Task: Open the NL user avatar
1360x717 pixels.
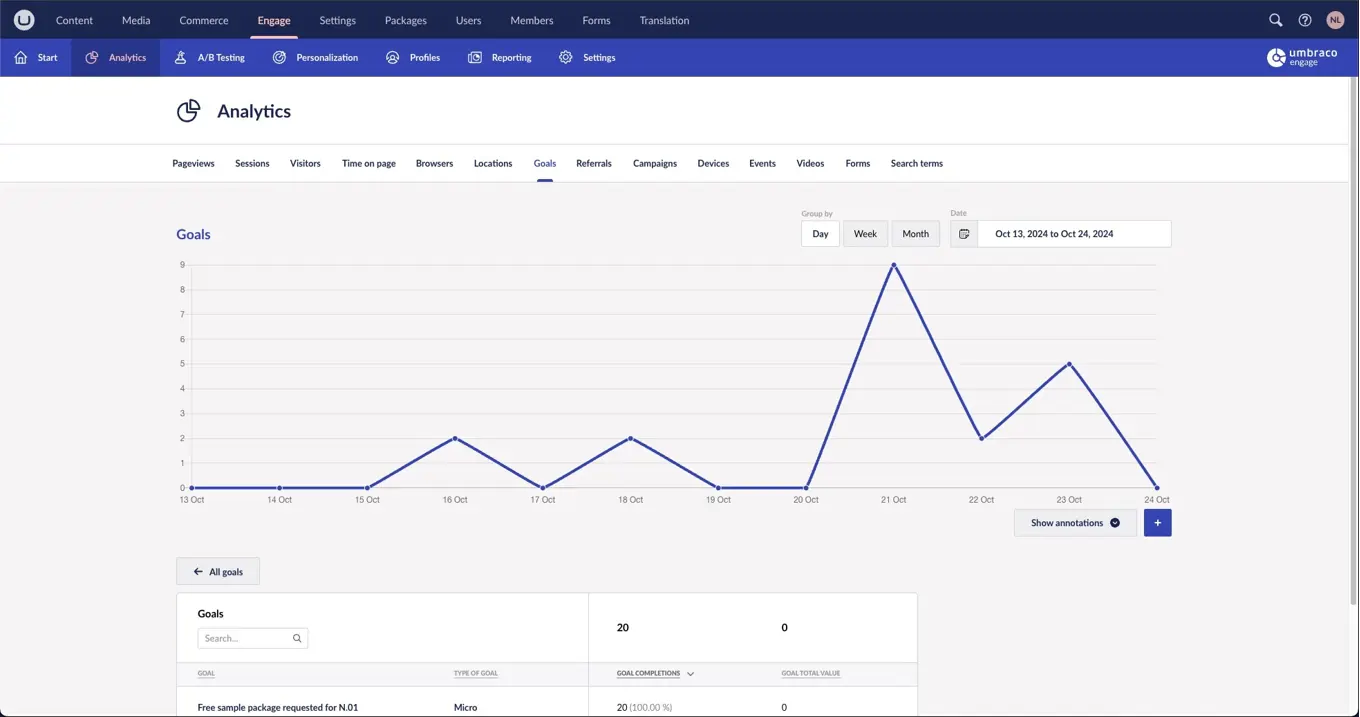Action: (x=1335, y=20)
